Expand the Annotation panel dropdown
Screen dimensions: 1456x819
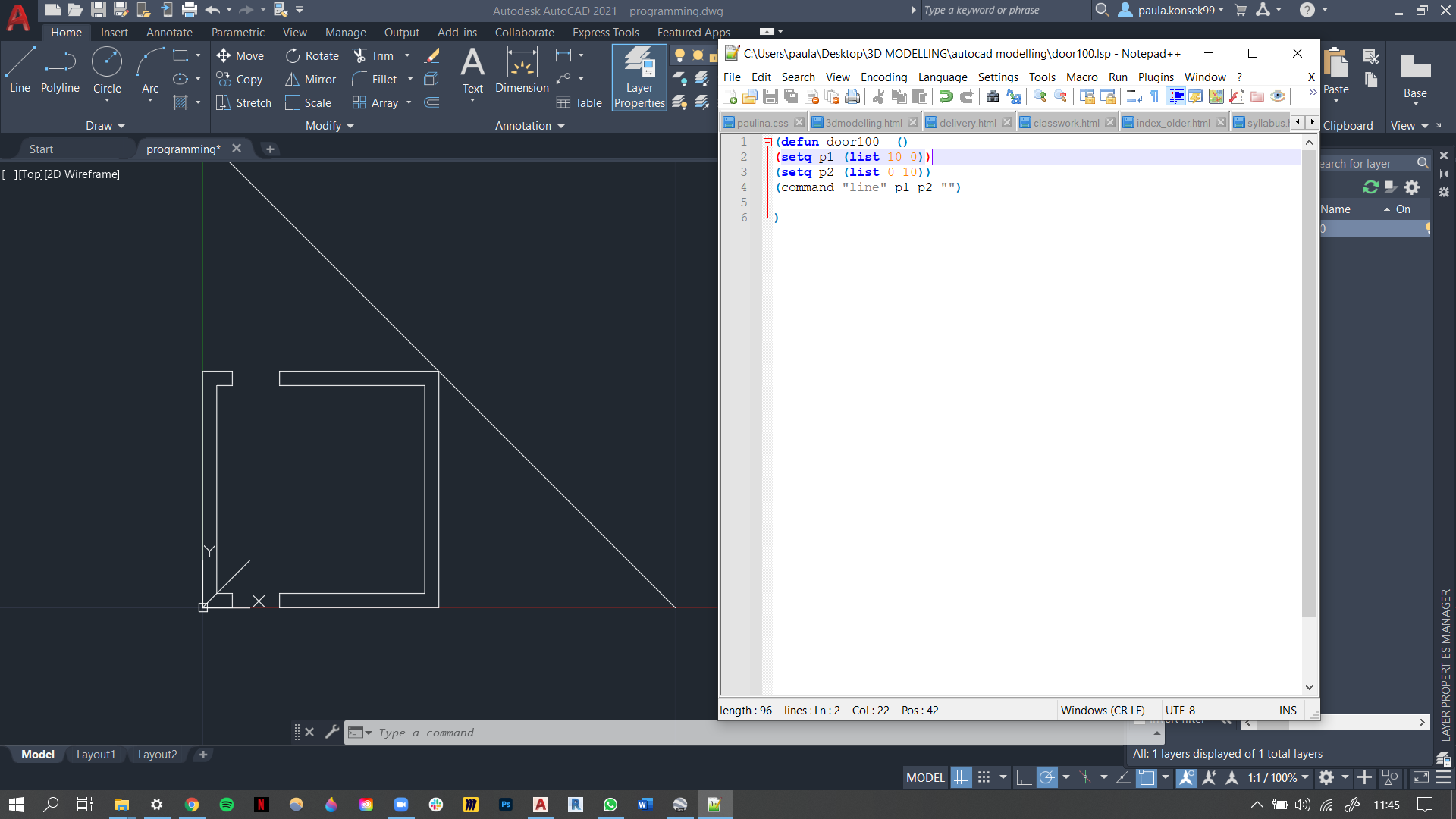click(530, 126)
